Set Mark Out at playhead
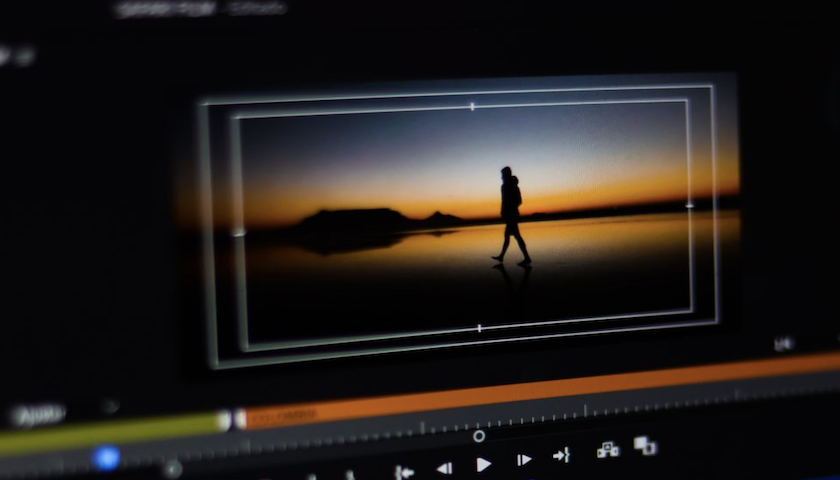 coord(350,475)
